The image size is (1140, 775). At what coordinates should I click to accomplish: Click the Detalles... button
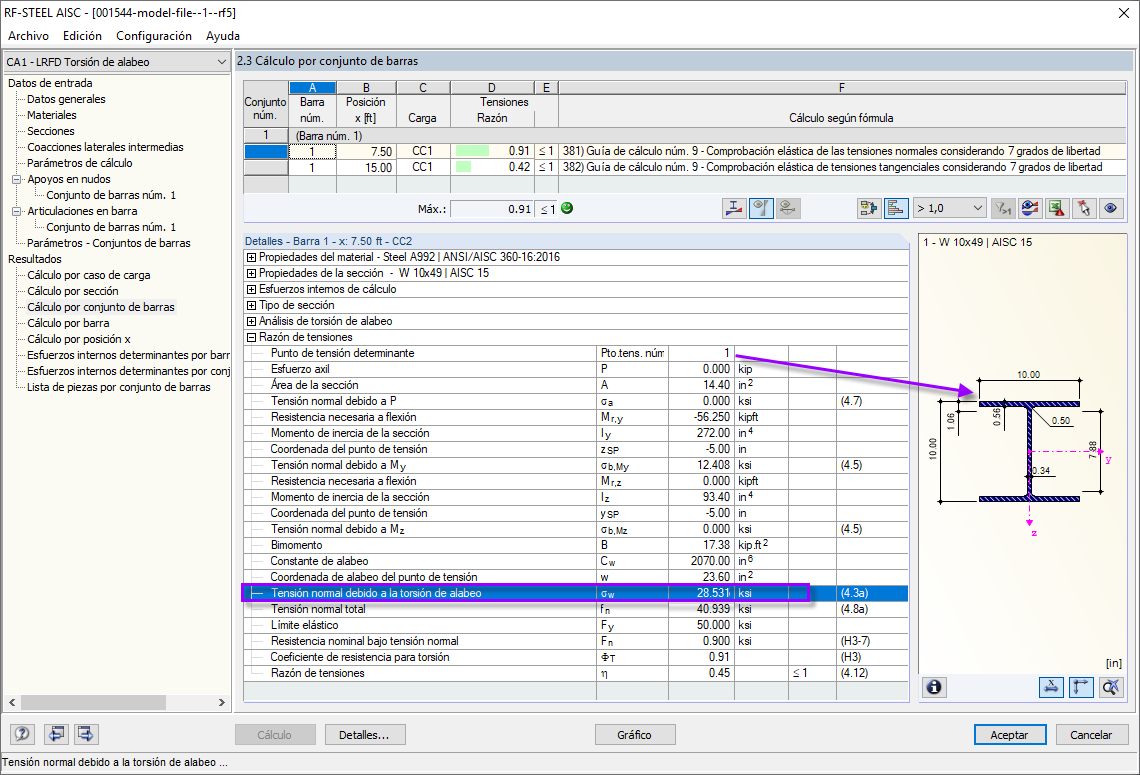click(364, 734)
